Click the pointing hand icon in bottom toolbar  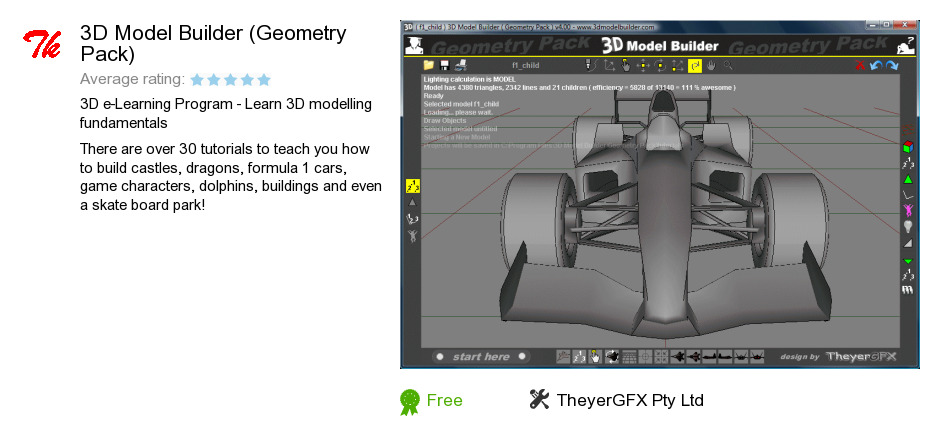[x=595, y=357]
